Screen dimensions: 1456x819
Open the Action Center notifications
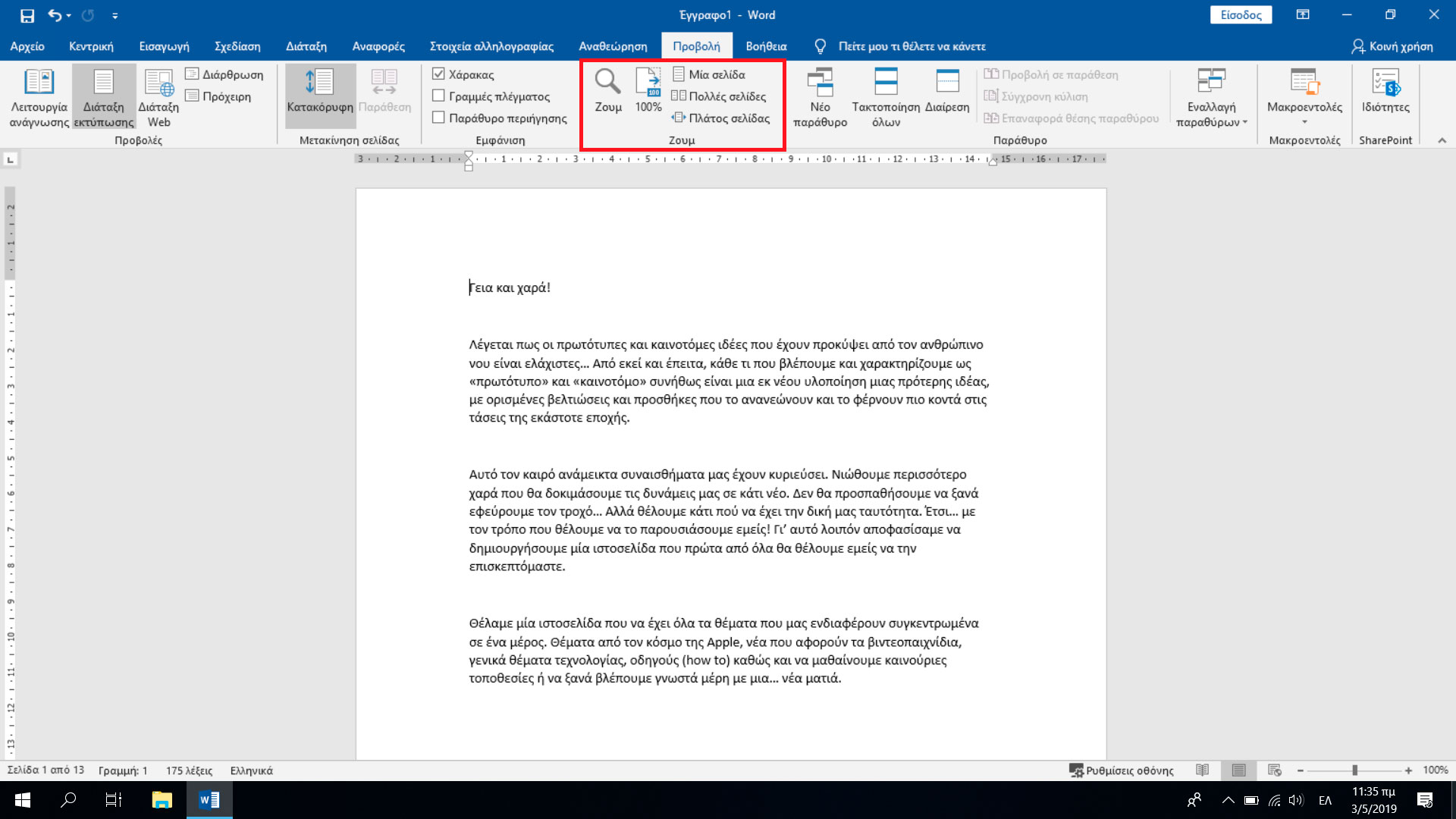(1425, 800)
